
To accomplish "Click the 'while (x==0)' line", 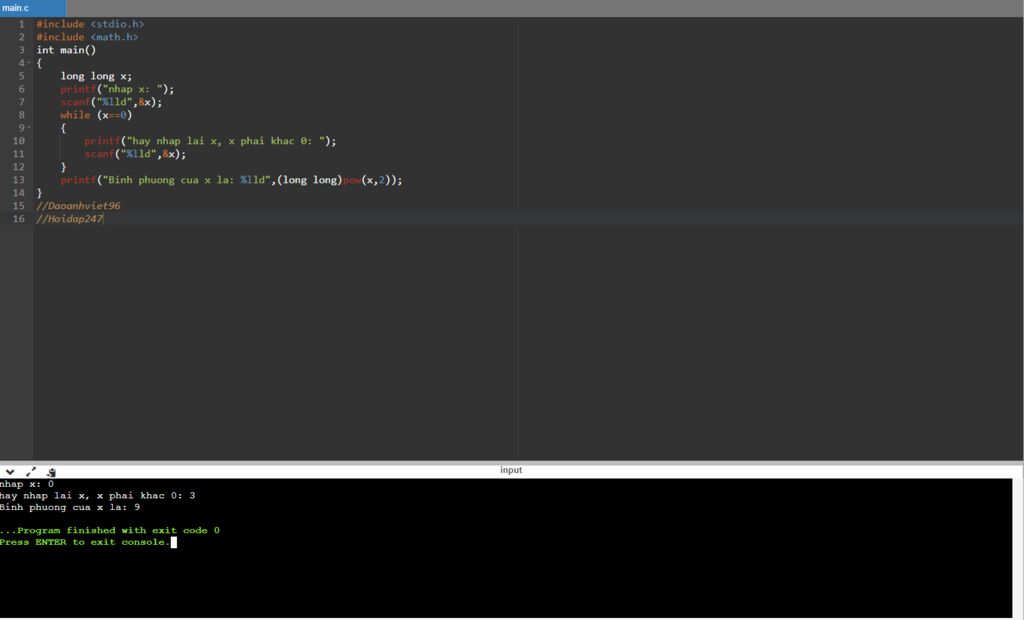I will click(96, 115).
